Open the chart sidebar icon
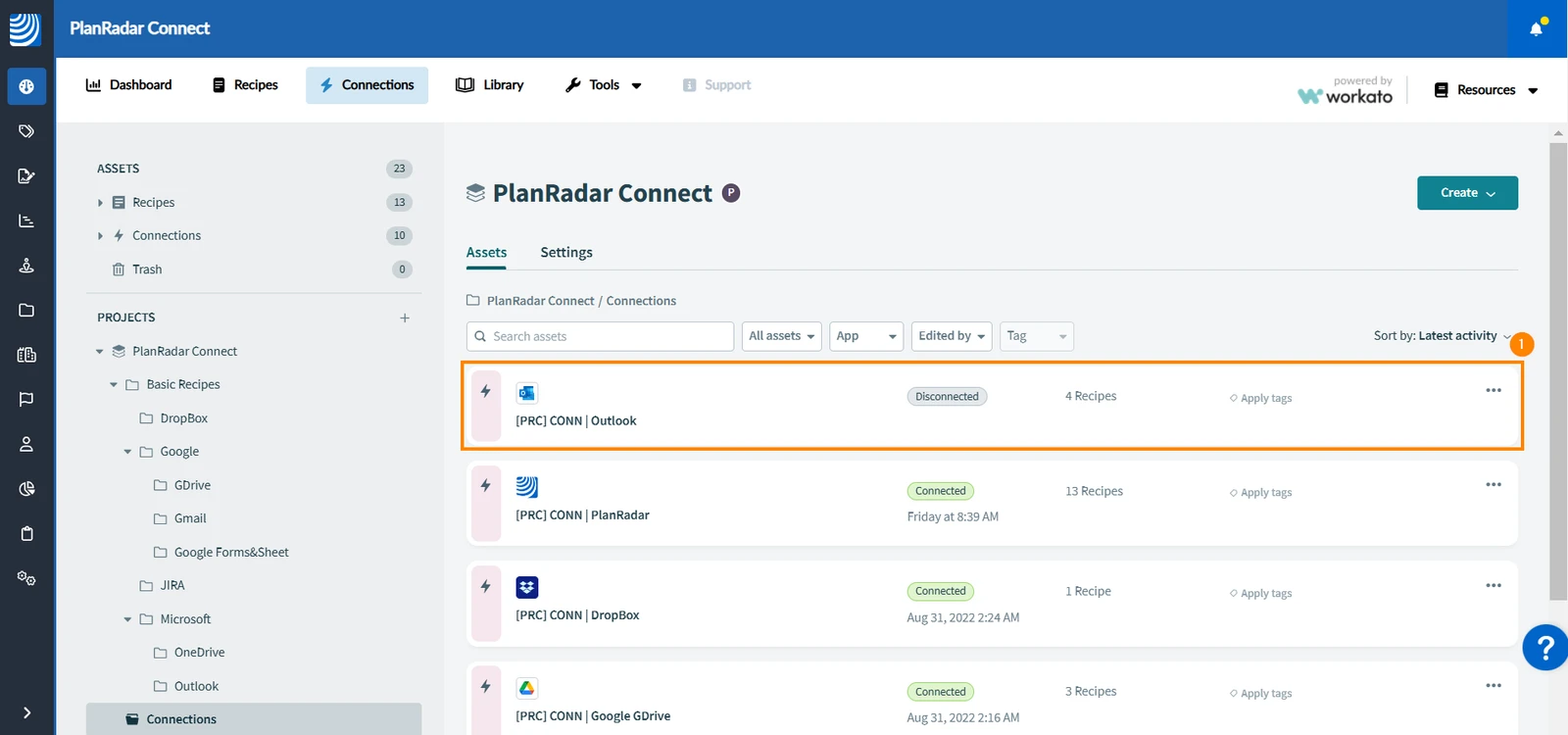1568x735 pixels. pos(26,220)
